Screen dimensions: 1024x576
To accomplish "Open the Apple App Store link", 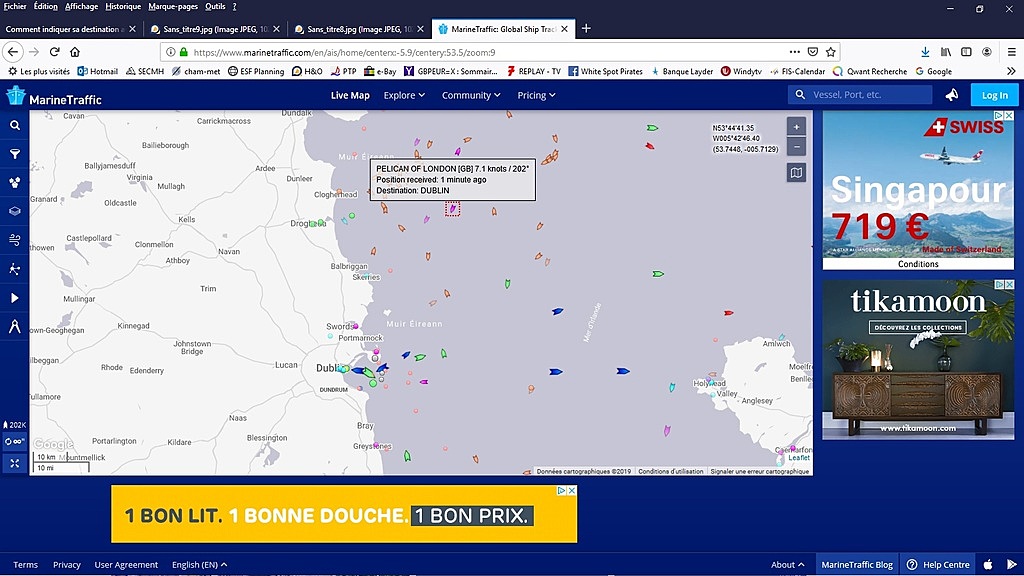I will click(988, 565).
